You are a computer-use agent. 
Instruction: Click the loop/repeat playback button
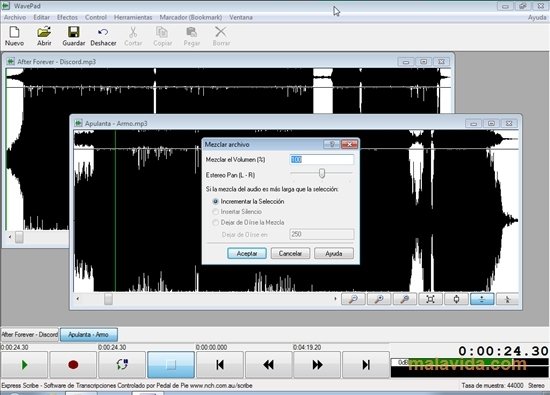point(122,365)
